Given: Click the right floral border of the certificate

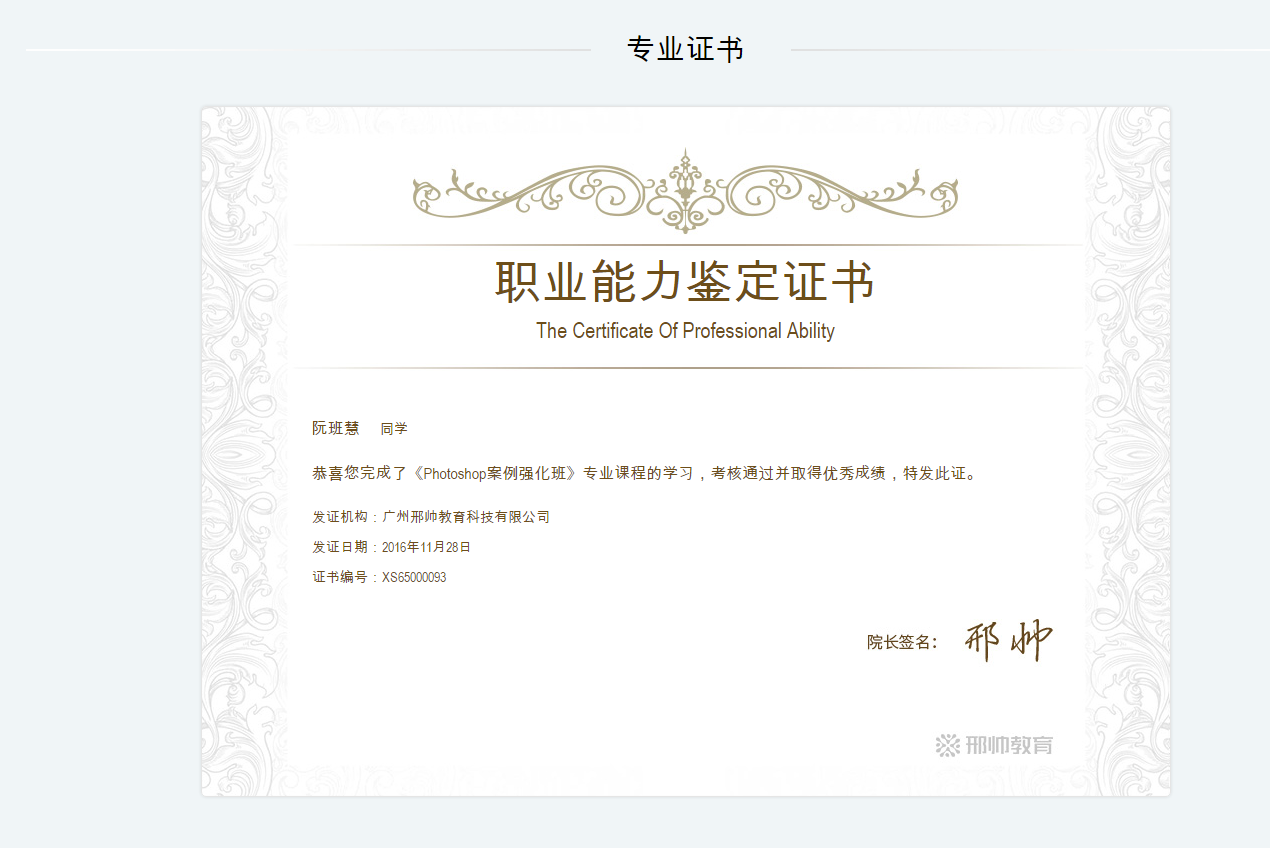Looking at the screenshot, I should click(x=1128, y=450).
